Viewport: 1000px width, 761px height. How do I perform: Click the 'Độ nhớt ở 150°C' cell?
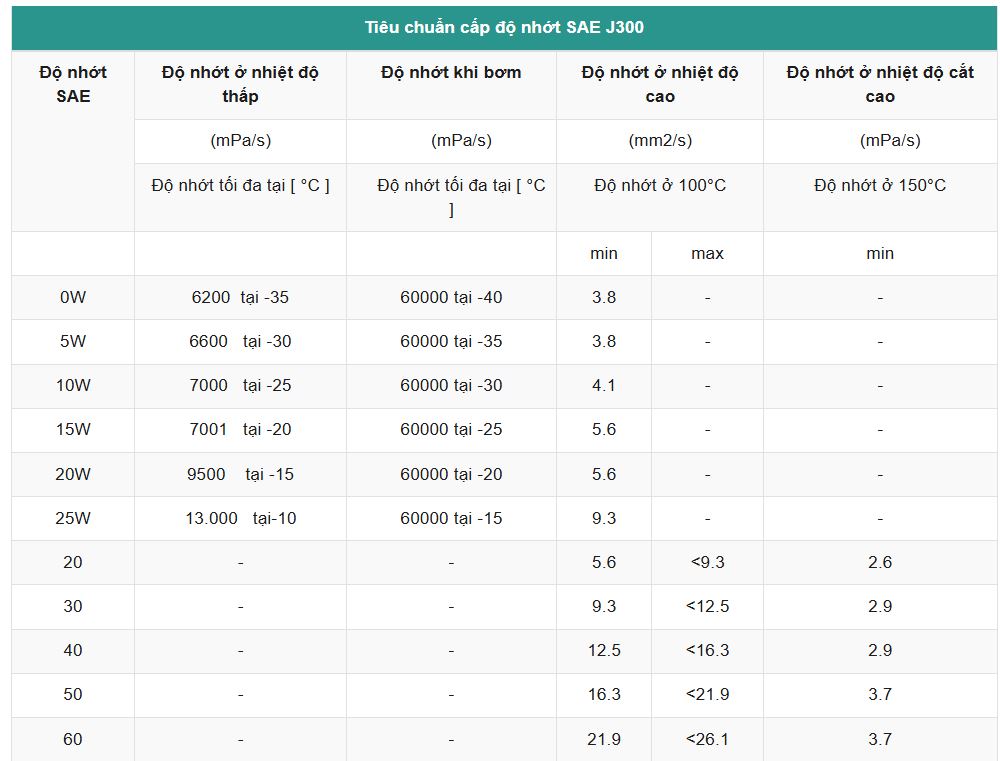click(x=880, y=185)
